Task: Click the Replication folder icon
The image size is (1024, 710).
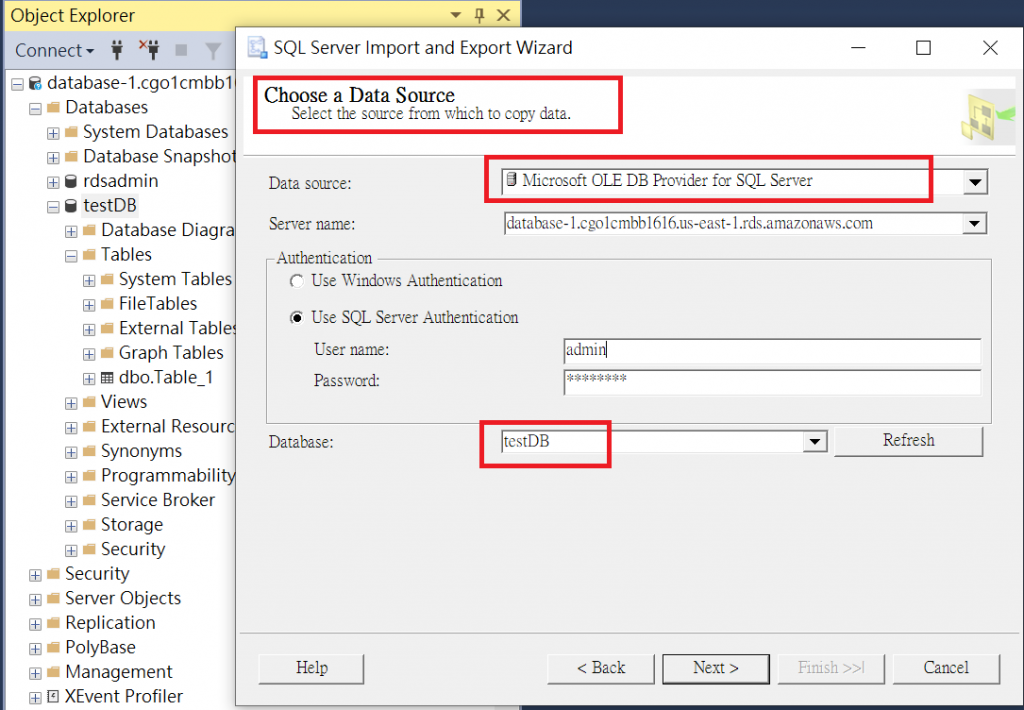Action: tap(54, 623)
